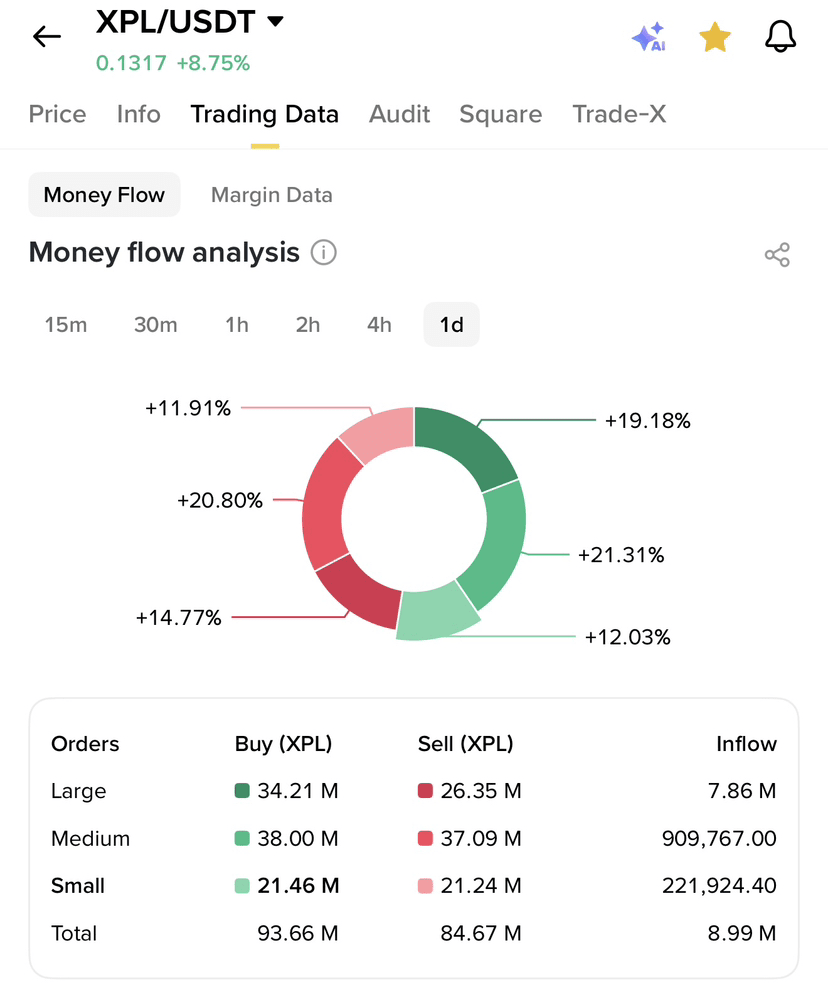Toggle the favorite star icon
The image size is (828, 1007).
coord(714,37)
